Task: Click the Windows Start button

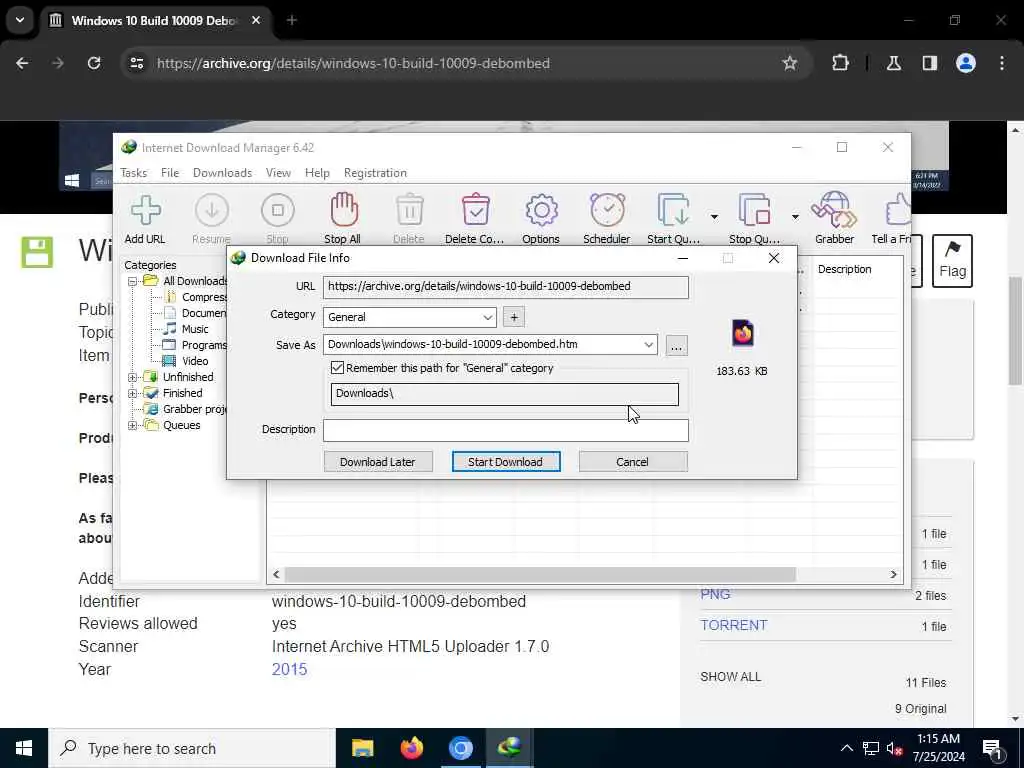Action: [x=24, y=748]
